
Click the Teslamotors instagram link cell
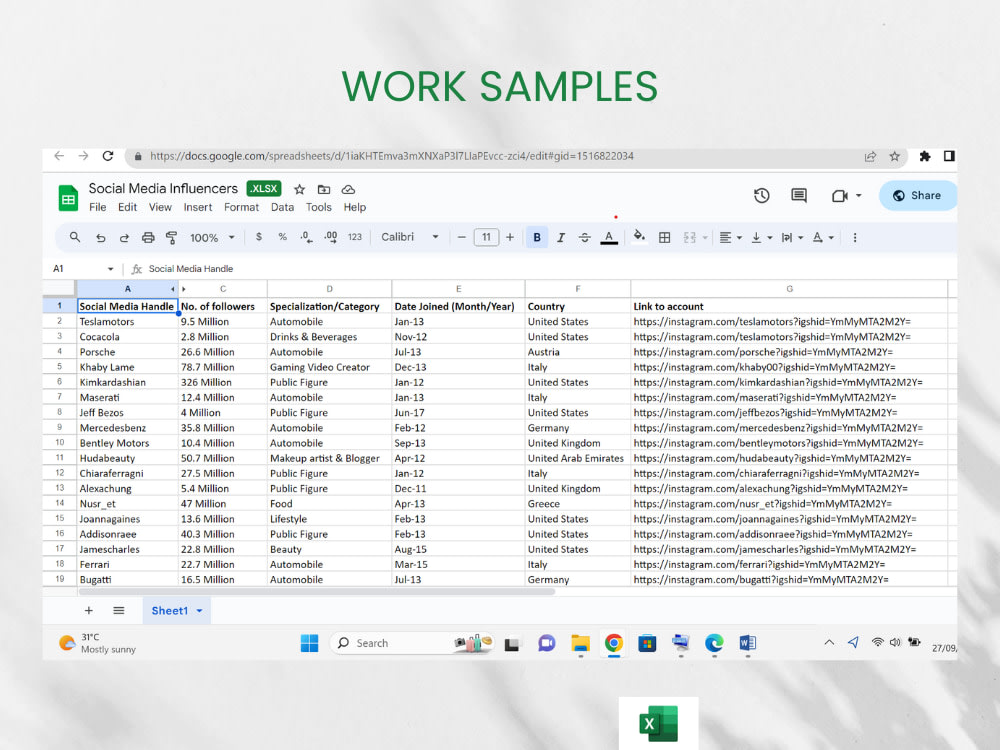(789, 321)
